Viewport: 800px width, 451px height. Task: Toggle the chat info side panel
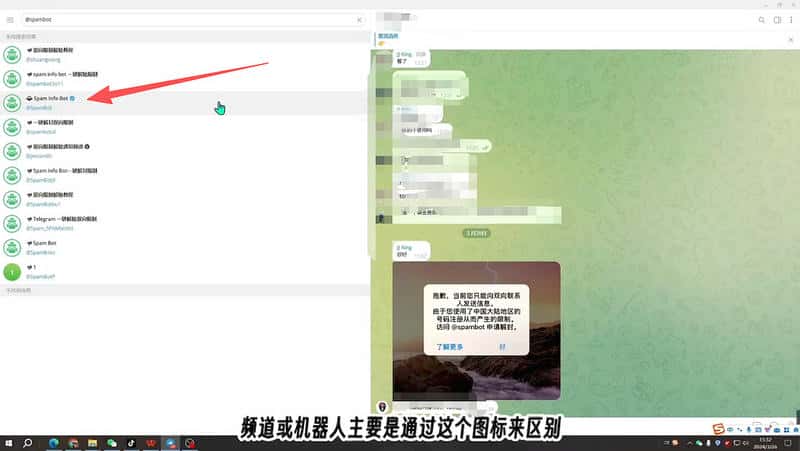pyautogui.click(x=777, y=20)
